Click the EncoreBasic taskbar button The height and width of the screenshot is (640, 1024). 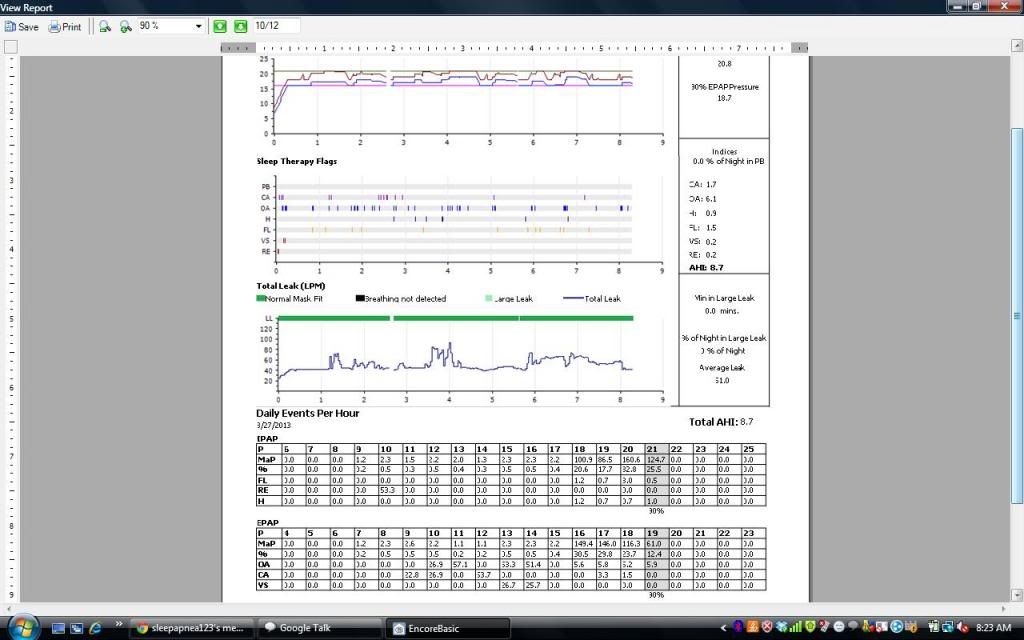pos(447,628)
